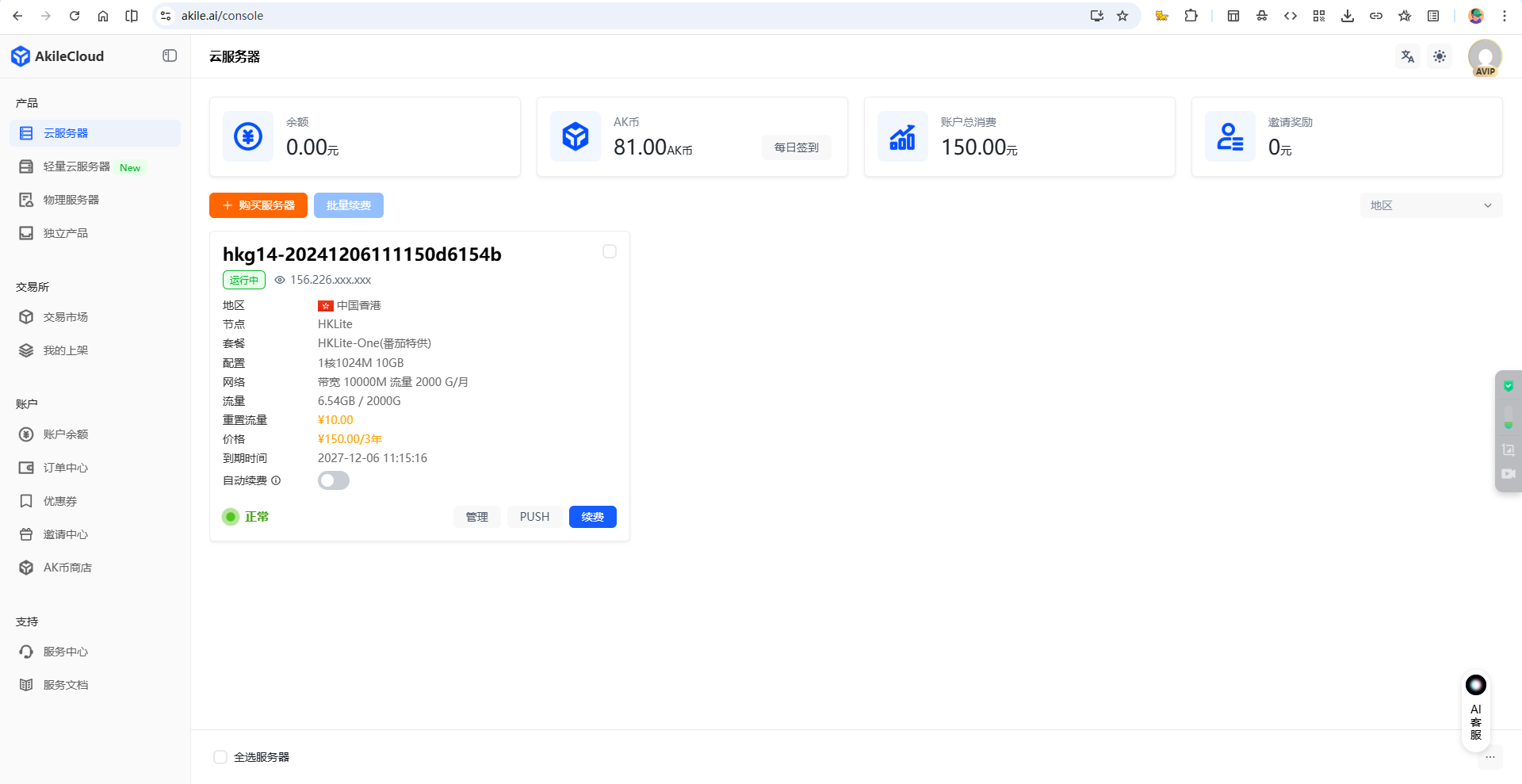Click the yen balance icon
Image resolution: width=1522 pixels, height=784 pixels.
coord(248,136)
